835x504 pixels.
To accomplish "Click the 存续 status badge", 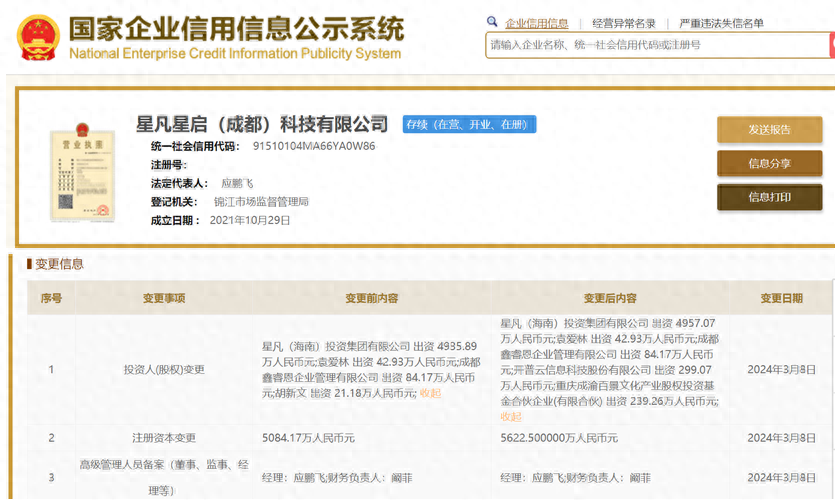I will pyautogui.click(x=469, y=124).
